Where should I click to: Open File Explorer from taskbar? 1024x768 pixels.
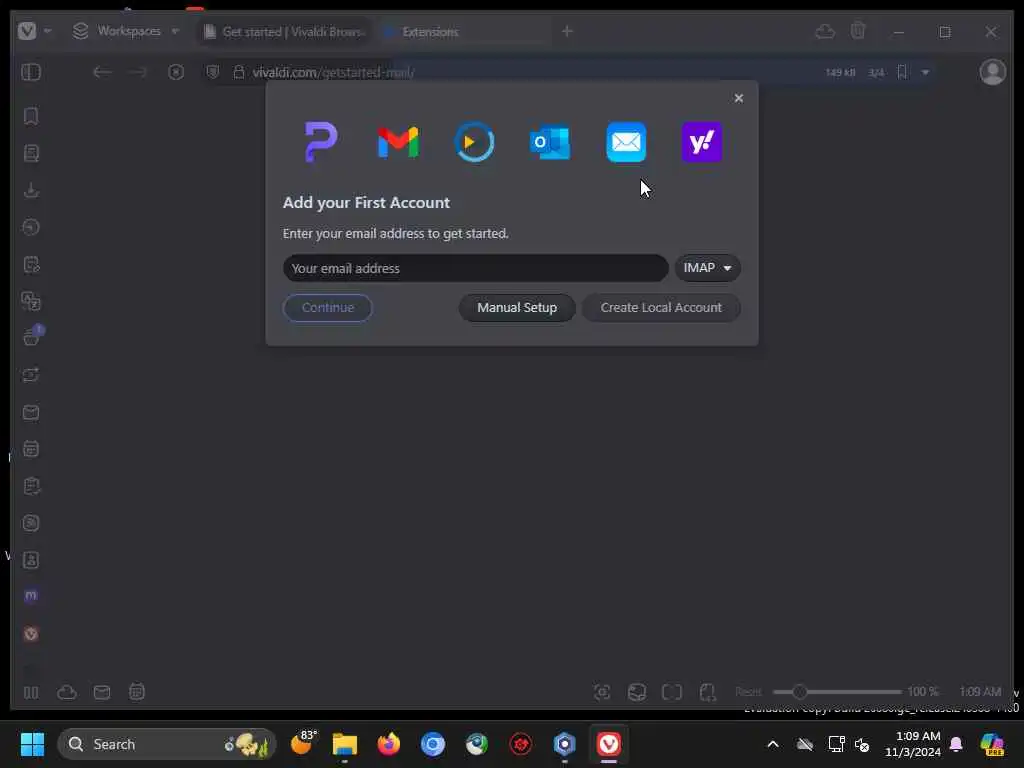point(345,744)
